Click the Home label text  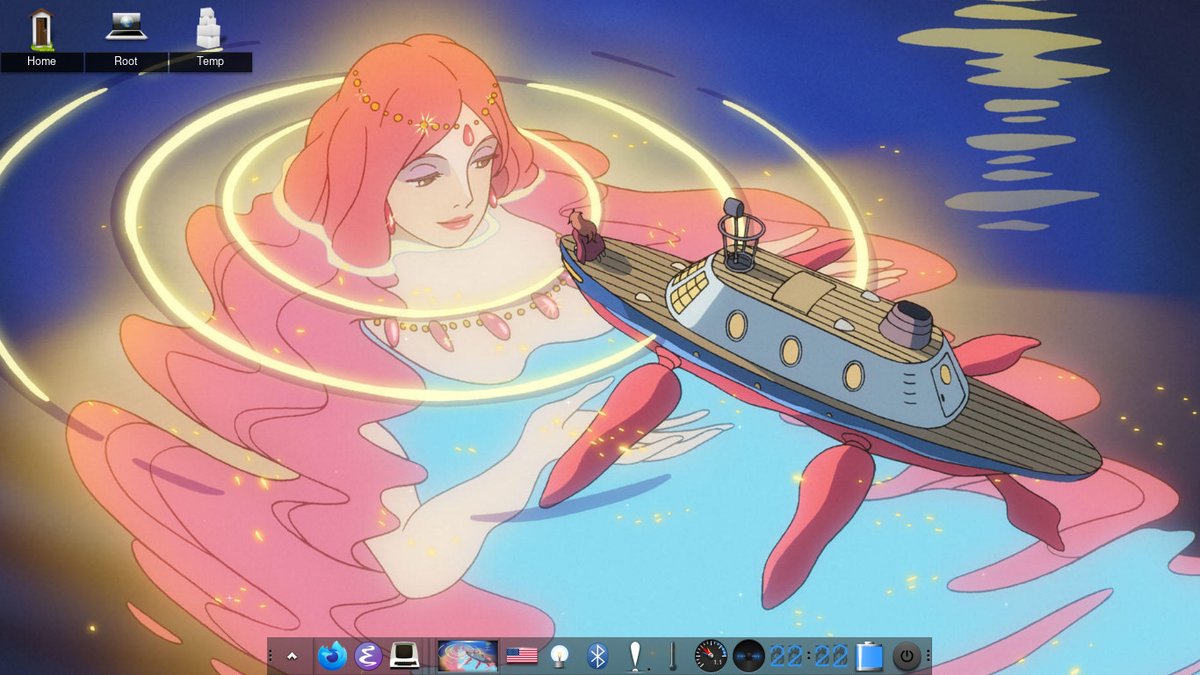41,61
